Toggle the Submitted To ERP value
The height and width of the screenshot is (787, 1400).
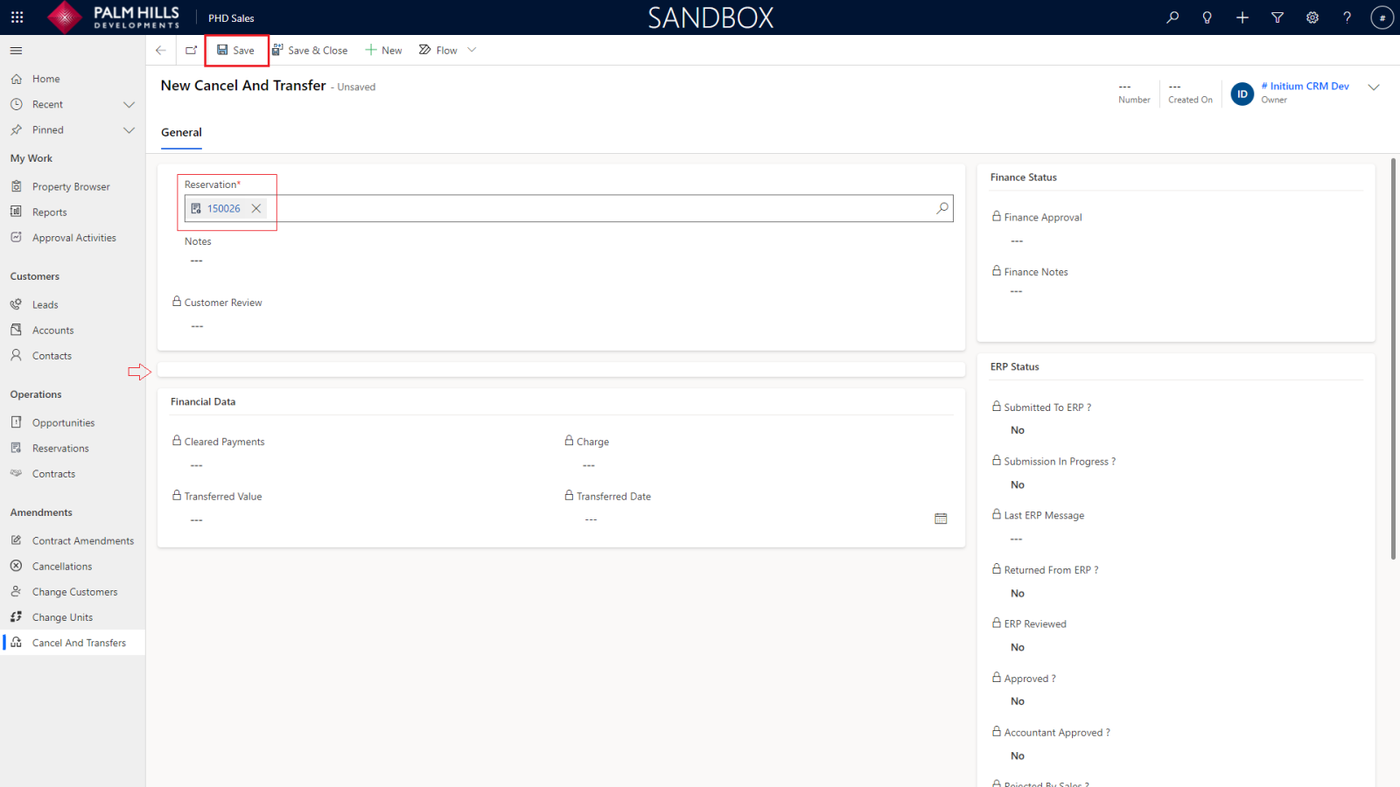pyautogui.click(x=1017, y=430)
